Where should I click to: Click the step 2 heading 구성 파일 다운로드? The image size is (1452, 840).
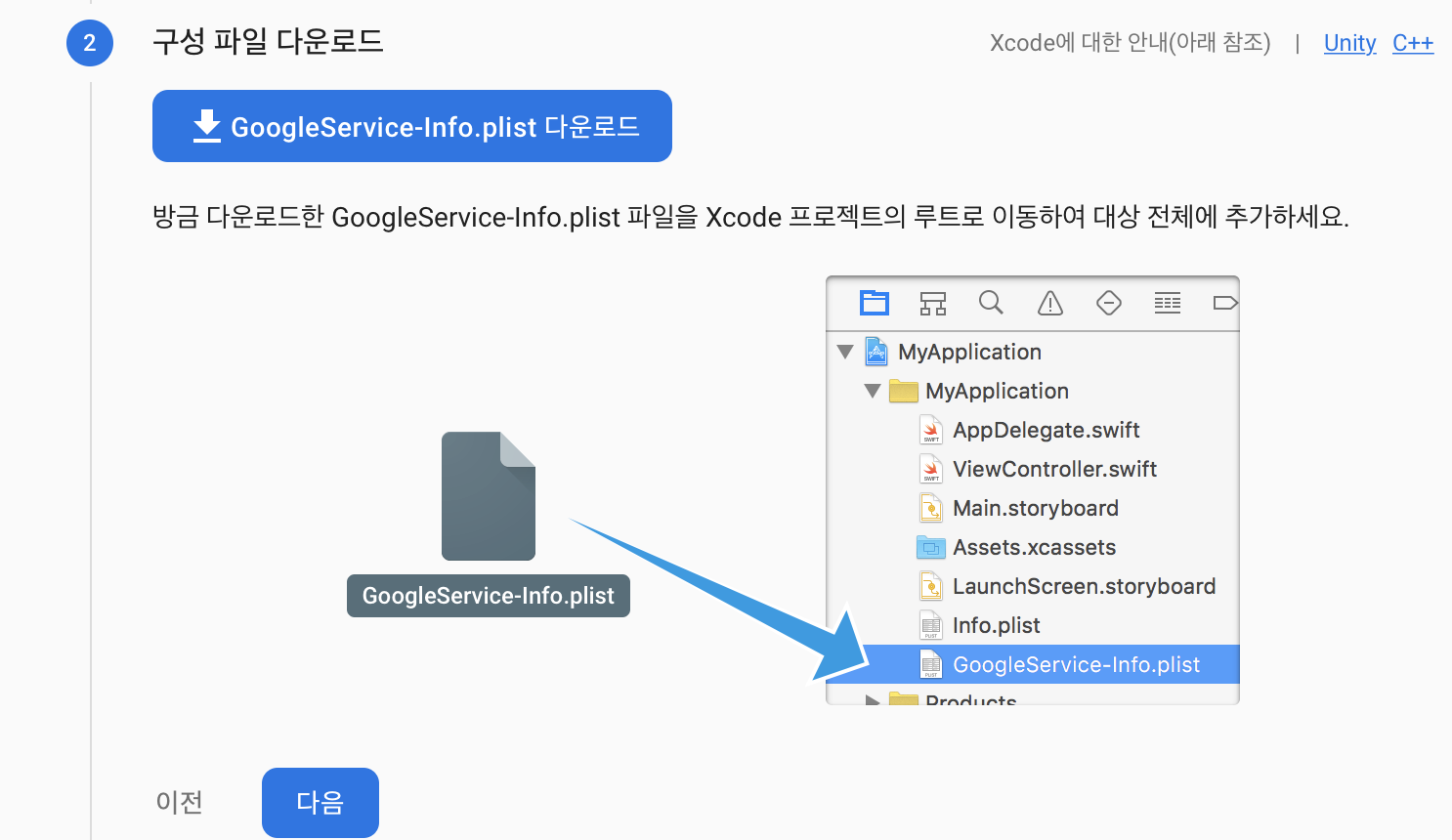[268, 42]
